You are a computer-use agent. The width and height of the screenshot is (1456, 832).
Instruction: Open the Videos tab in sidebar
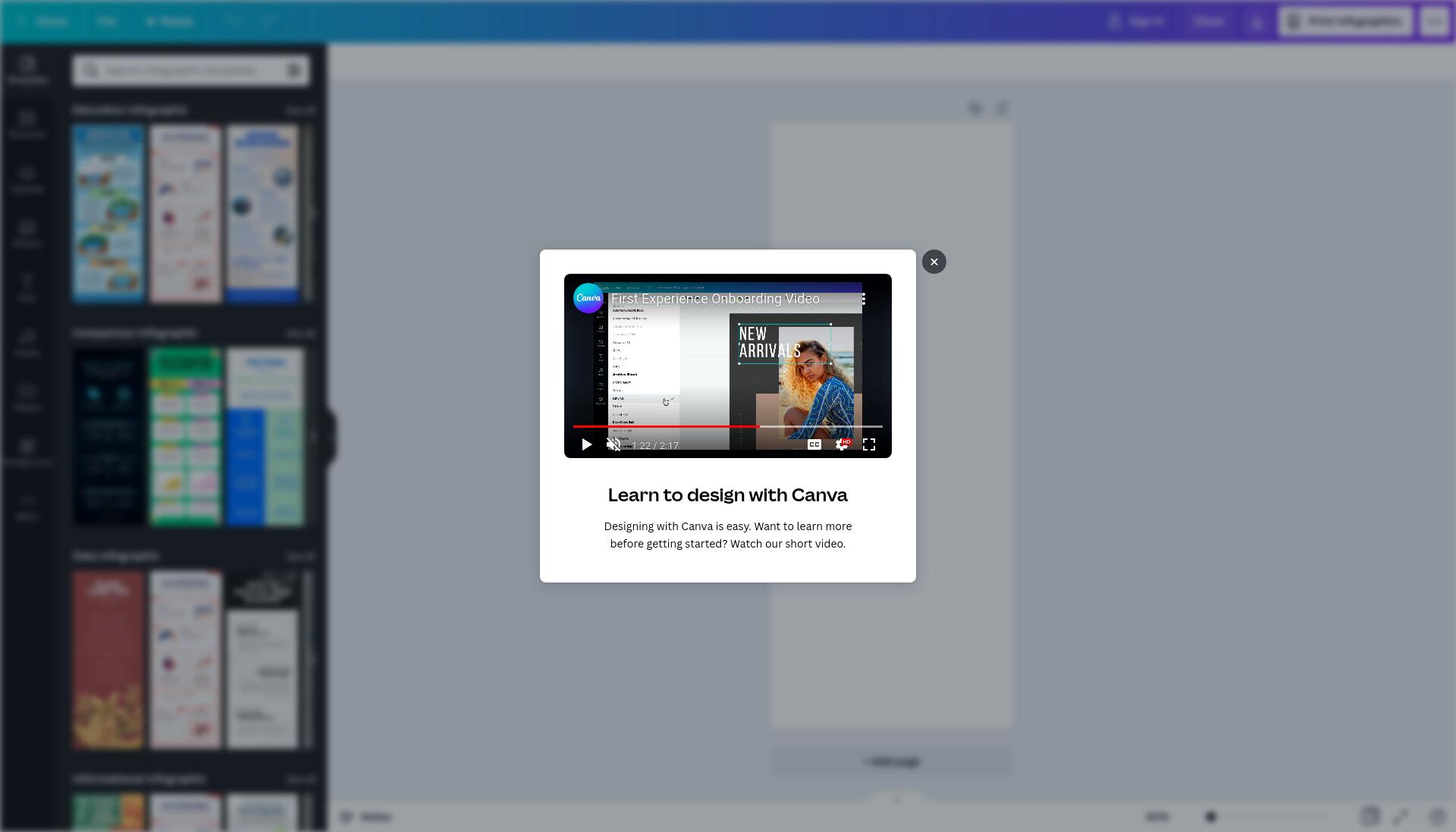pos(27,398)
